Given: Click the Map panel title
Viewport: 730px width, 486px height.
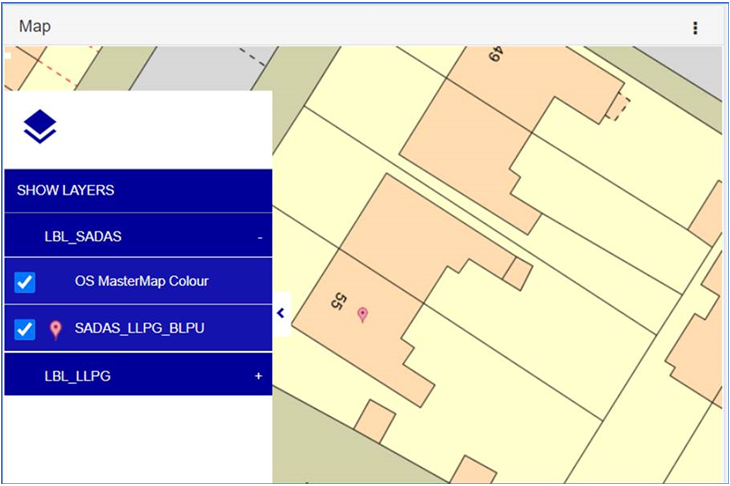Looking at the screenshot, I should (34, 26).
